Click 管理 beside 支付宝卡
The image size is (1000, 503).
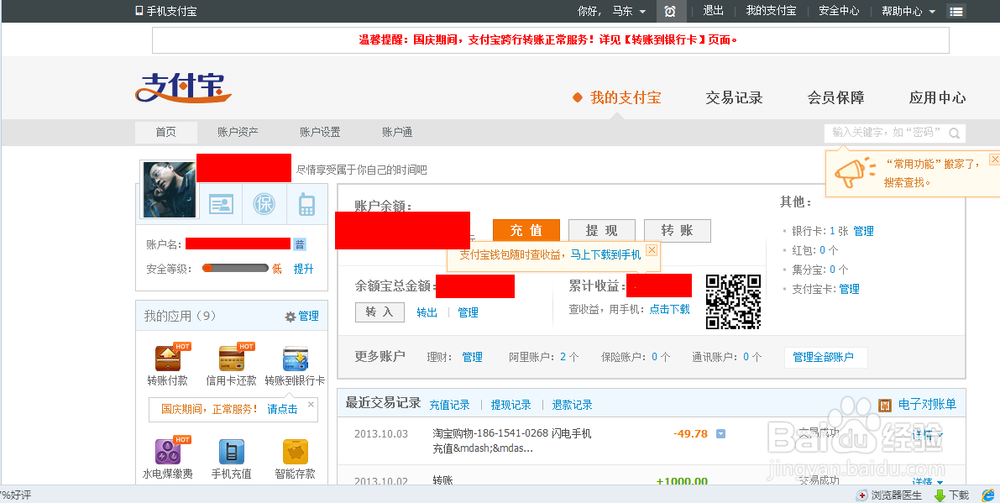[x=849, y=289]
